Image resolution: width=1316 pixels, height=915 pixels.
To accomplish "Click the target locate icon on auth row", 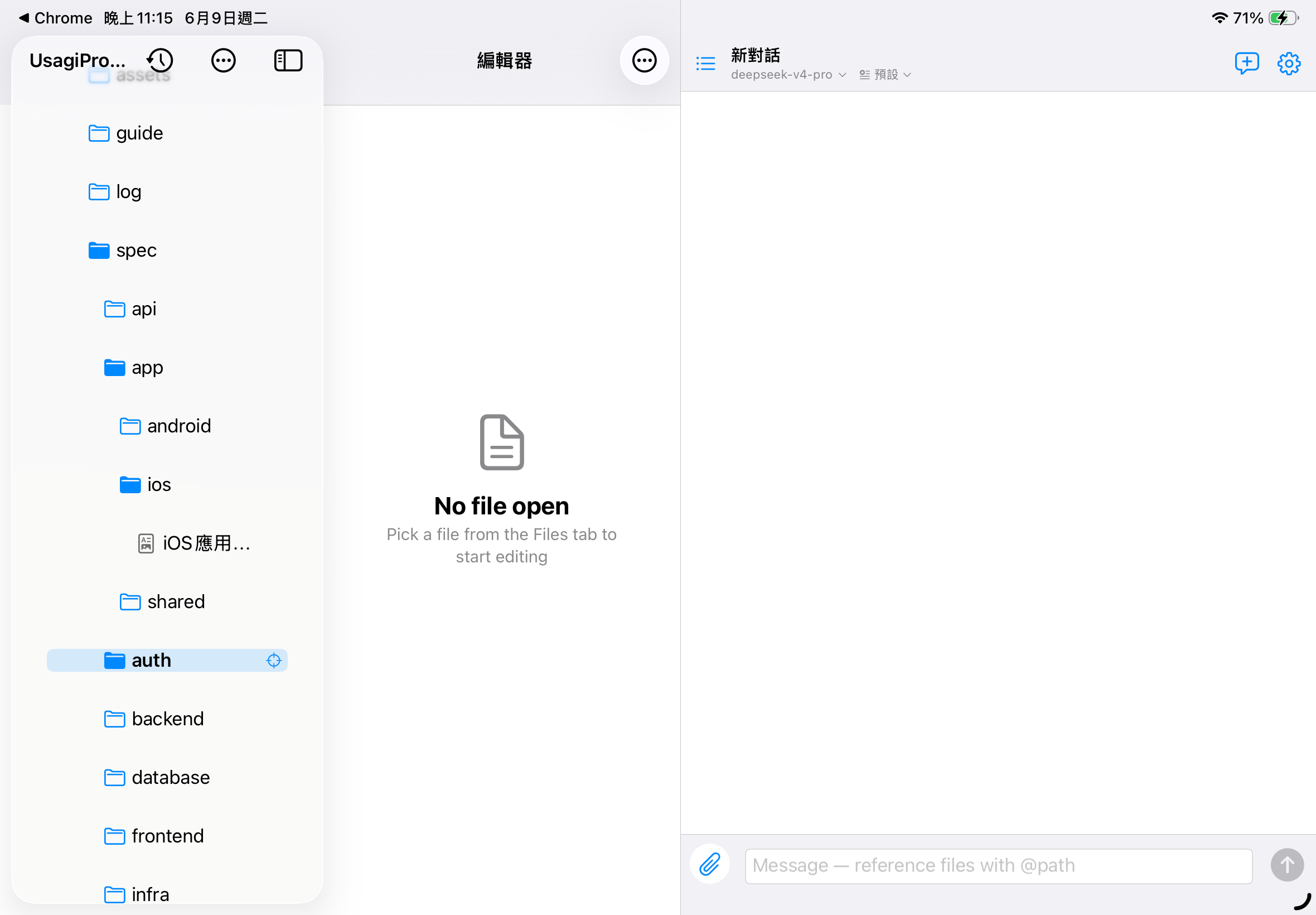I will coord(274,660).
